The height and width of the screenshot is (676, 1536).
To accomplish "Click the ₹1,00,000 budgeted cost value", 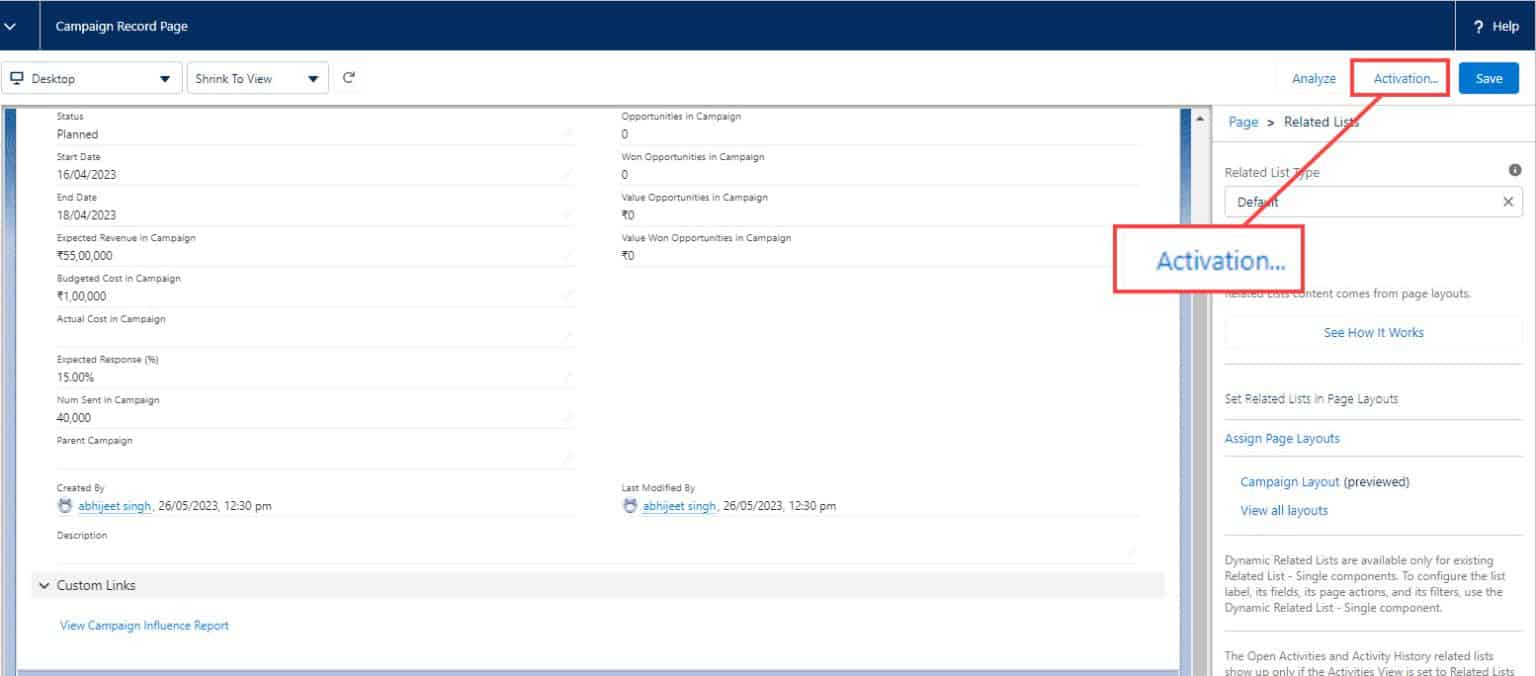I will (82, 296).
